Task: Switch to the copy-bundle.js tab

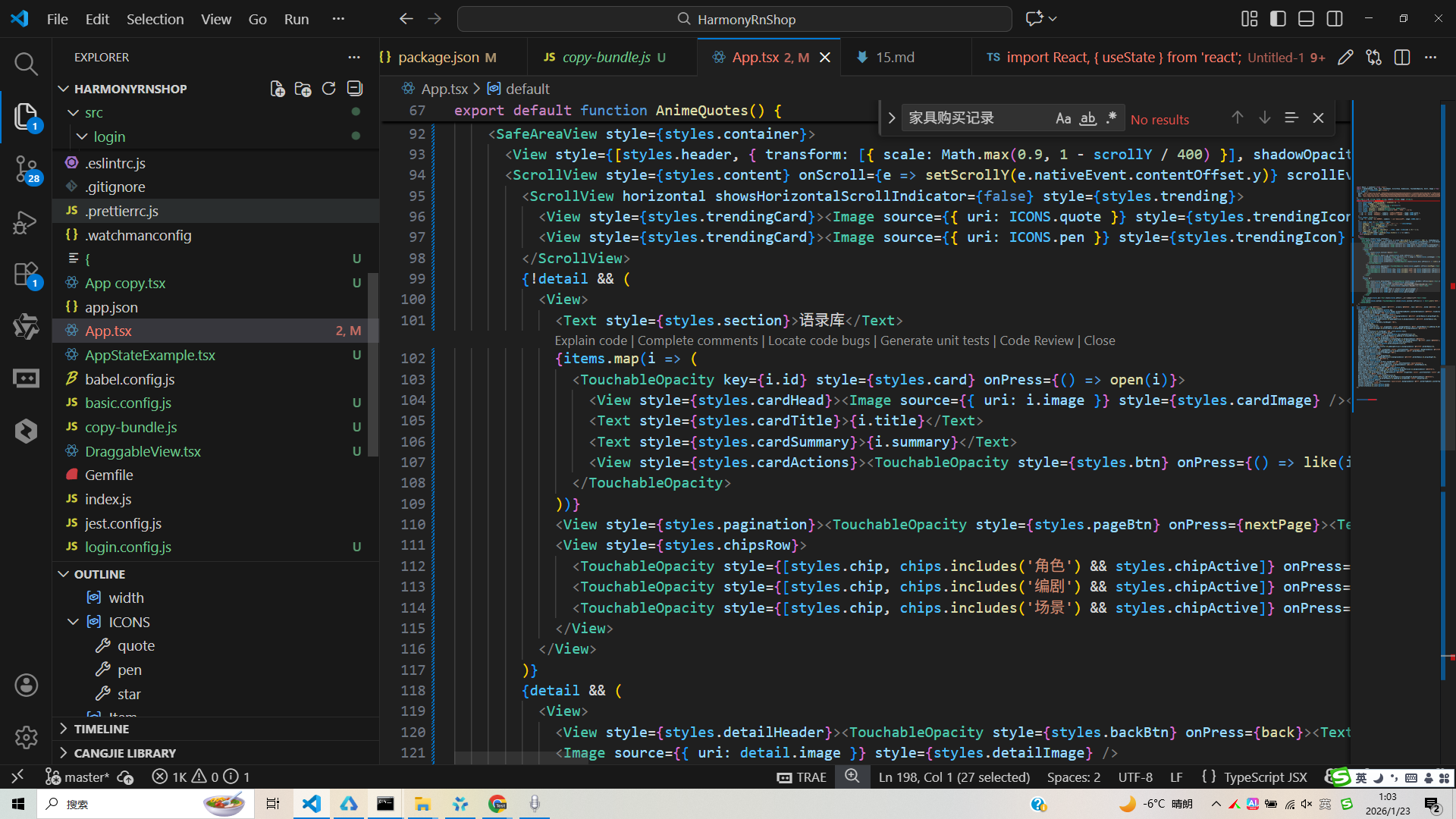Action: tap(606, 58)
